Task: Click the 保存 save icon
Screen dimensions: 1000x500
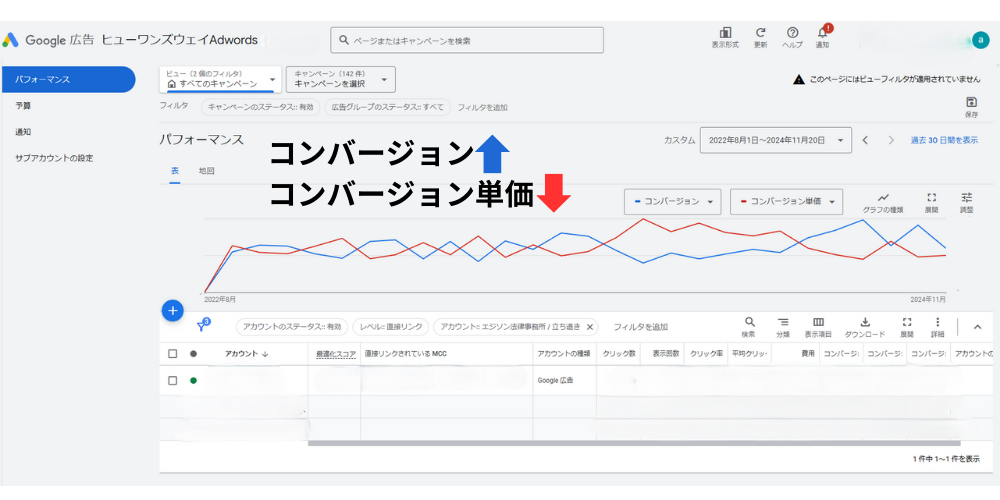Action: point(971,103)
